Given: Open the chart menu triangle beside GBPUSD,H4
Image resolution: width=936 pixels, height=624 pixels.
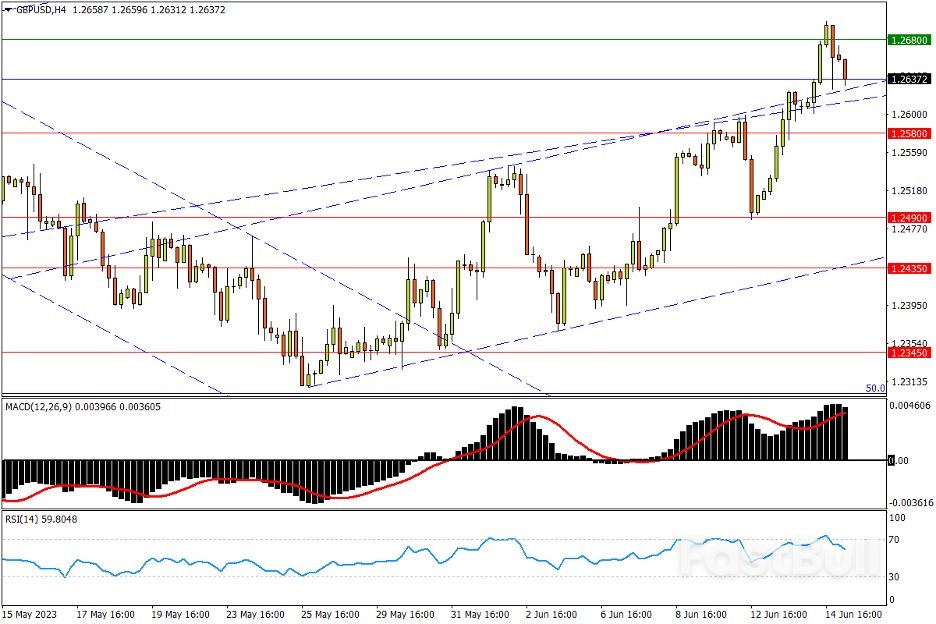Looking at the screenshot, I should [8, 10].
